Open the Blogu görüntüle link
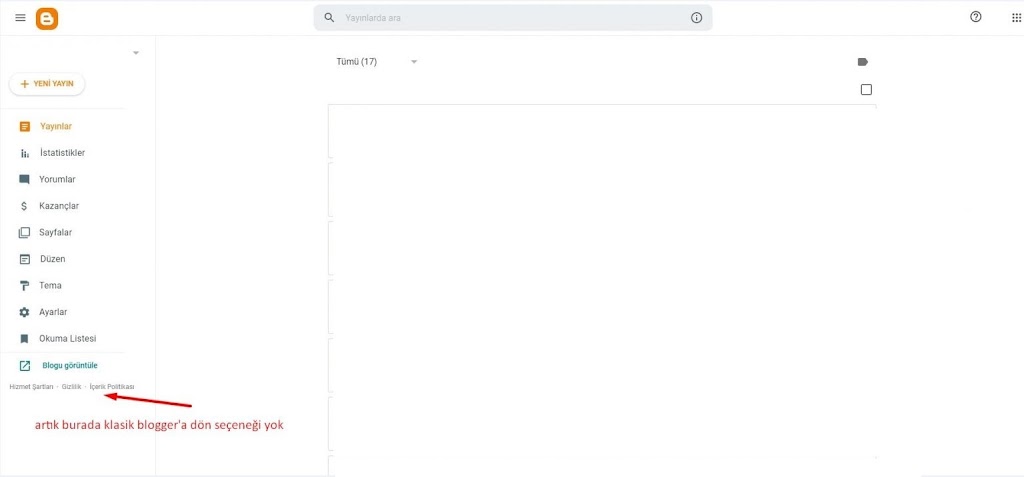 [x=69, y=366]
